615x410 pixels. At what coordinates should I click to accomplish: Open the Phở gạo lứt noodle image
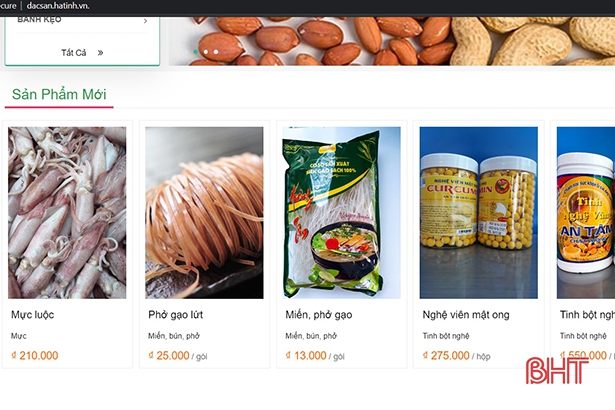click(204, 213)
